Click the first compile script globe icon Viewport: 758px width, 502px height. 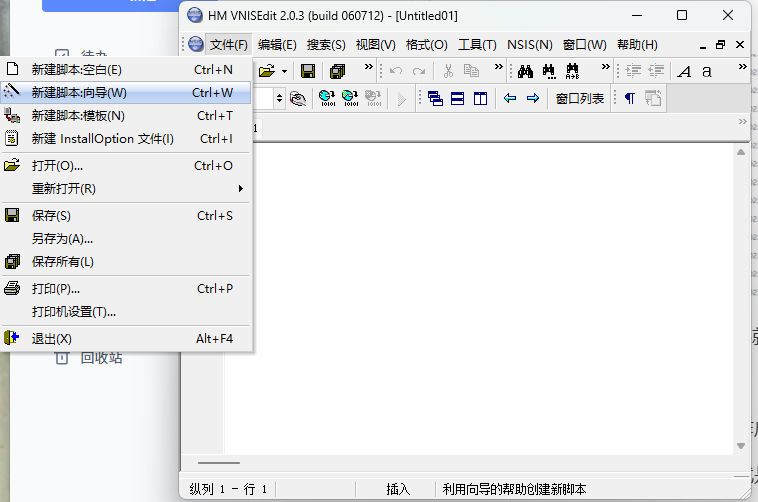point(327,99)
